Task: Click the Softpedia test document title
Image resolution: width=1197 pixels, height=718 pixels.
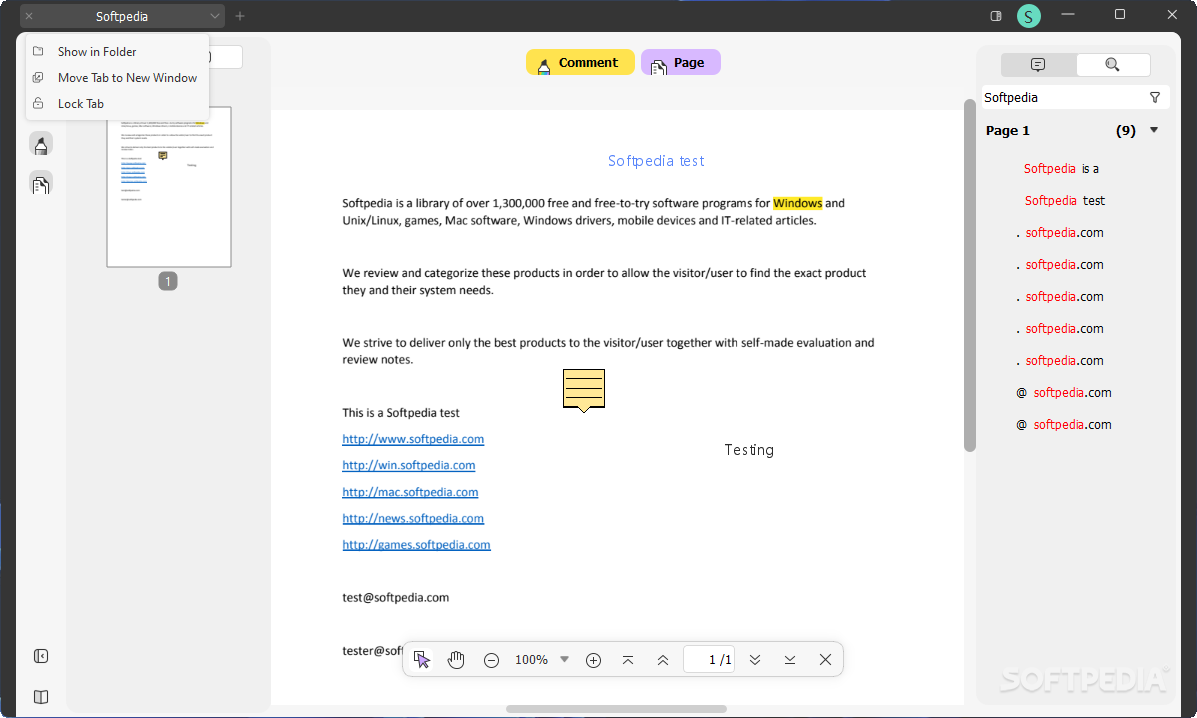Action: [x=656, y=161]
